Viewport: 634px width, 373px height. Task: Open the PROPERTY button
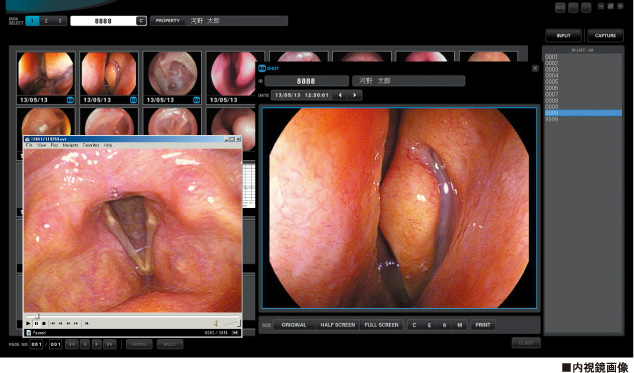(x=168, y=21)
